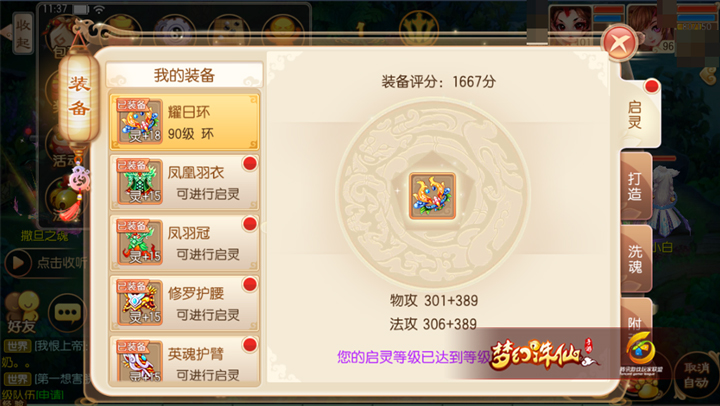The image size is (720, 406).
Task: Click the 我的装备 header
Action: [x=185, y=75]
